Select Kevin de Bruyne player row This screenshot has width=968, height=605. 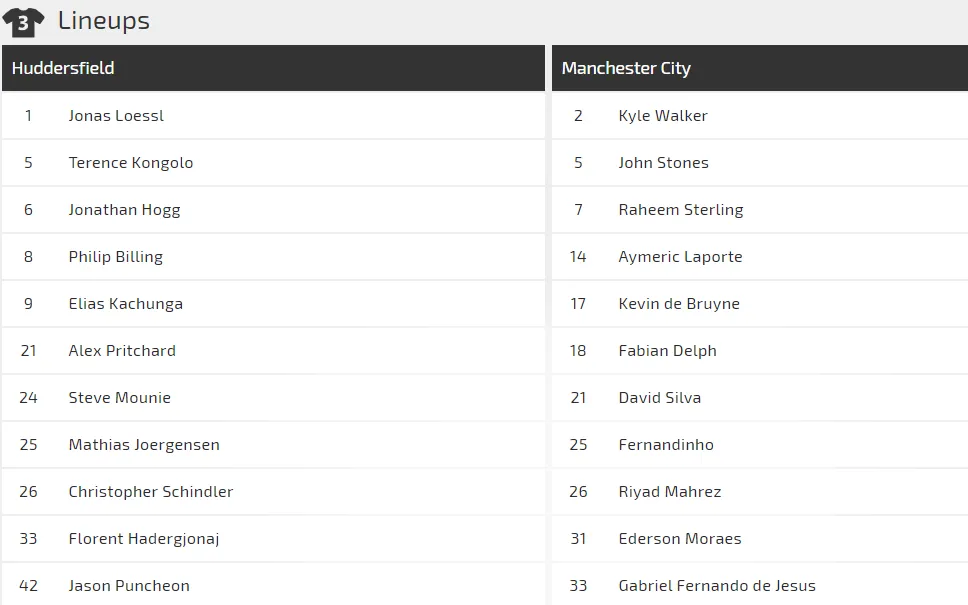(x=760, y=304)
